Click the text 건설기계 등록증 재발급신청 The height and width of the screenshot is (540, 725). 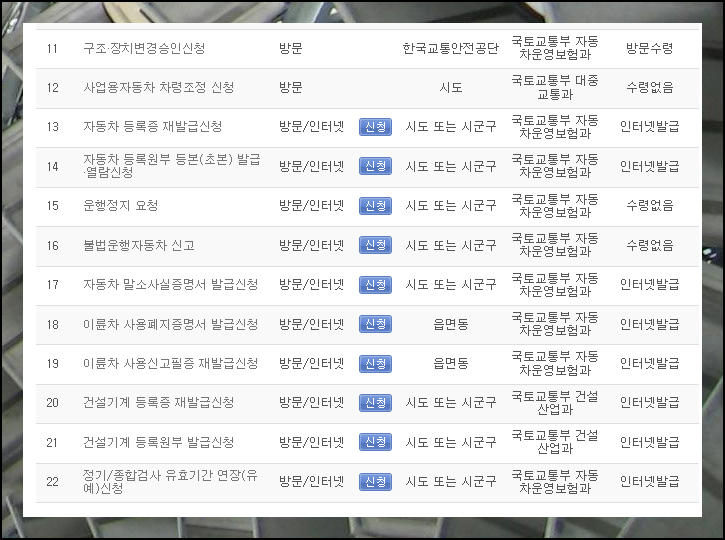159,403
